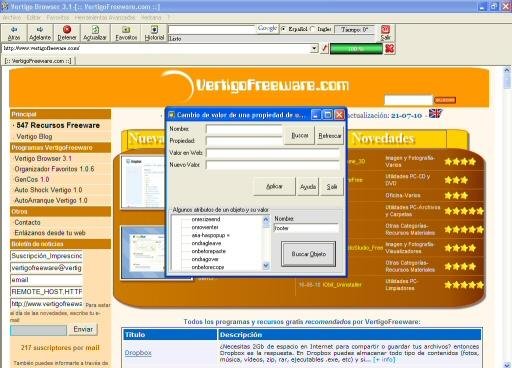Click the attribute list scroll-down arrow

[266, 266]
